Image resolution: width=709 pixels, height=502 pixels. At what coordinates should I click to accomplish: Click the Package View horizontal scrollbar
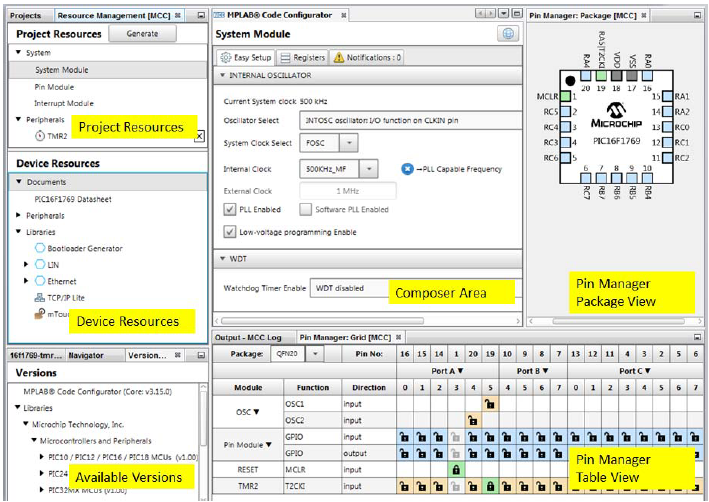(618, 321)
